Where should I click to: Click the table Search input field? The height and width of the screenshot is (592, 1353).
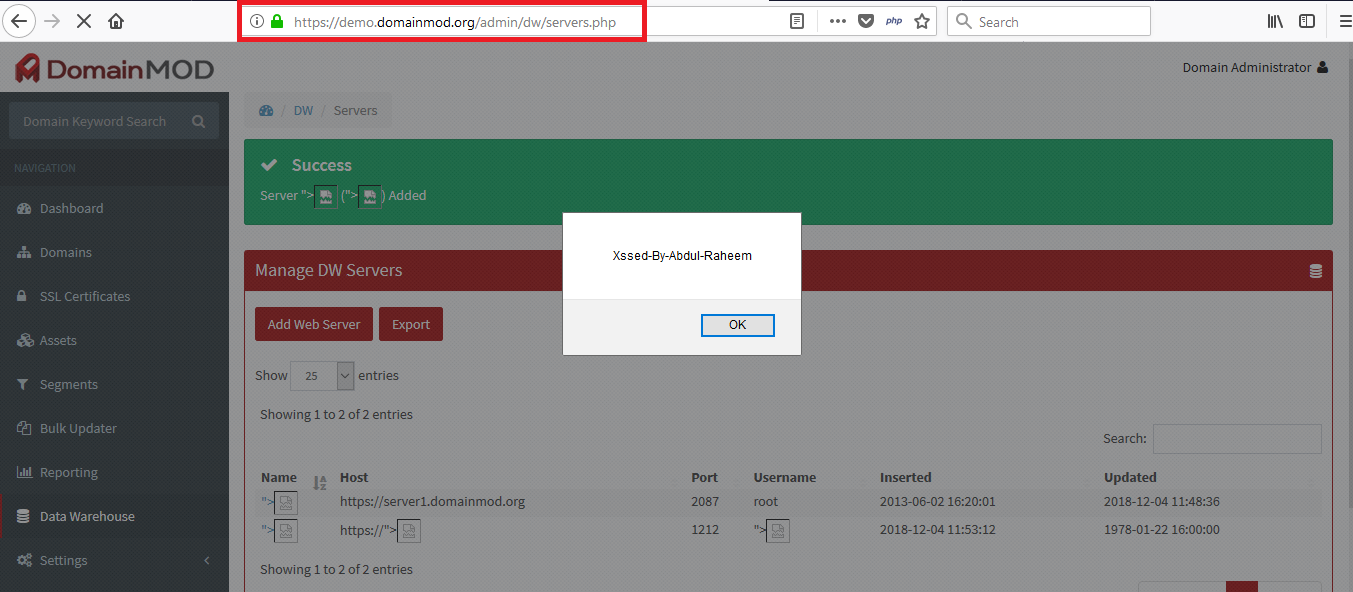click(1236, 438)
